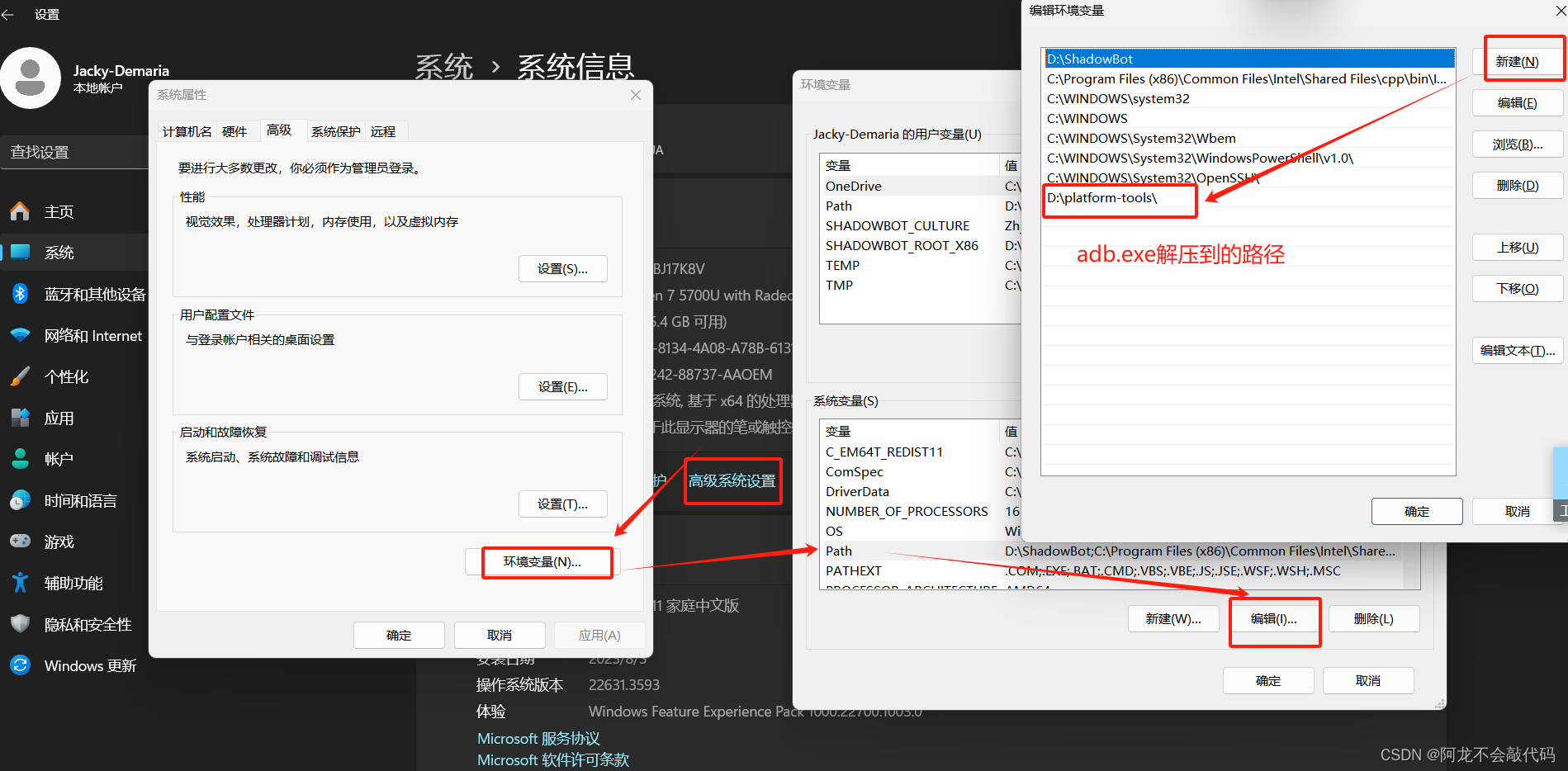
Task: Open the Accounts person icon
Action: [20, 459]
